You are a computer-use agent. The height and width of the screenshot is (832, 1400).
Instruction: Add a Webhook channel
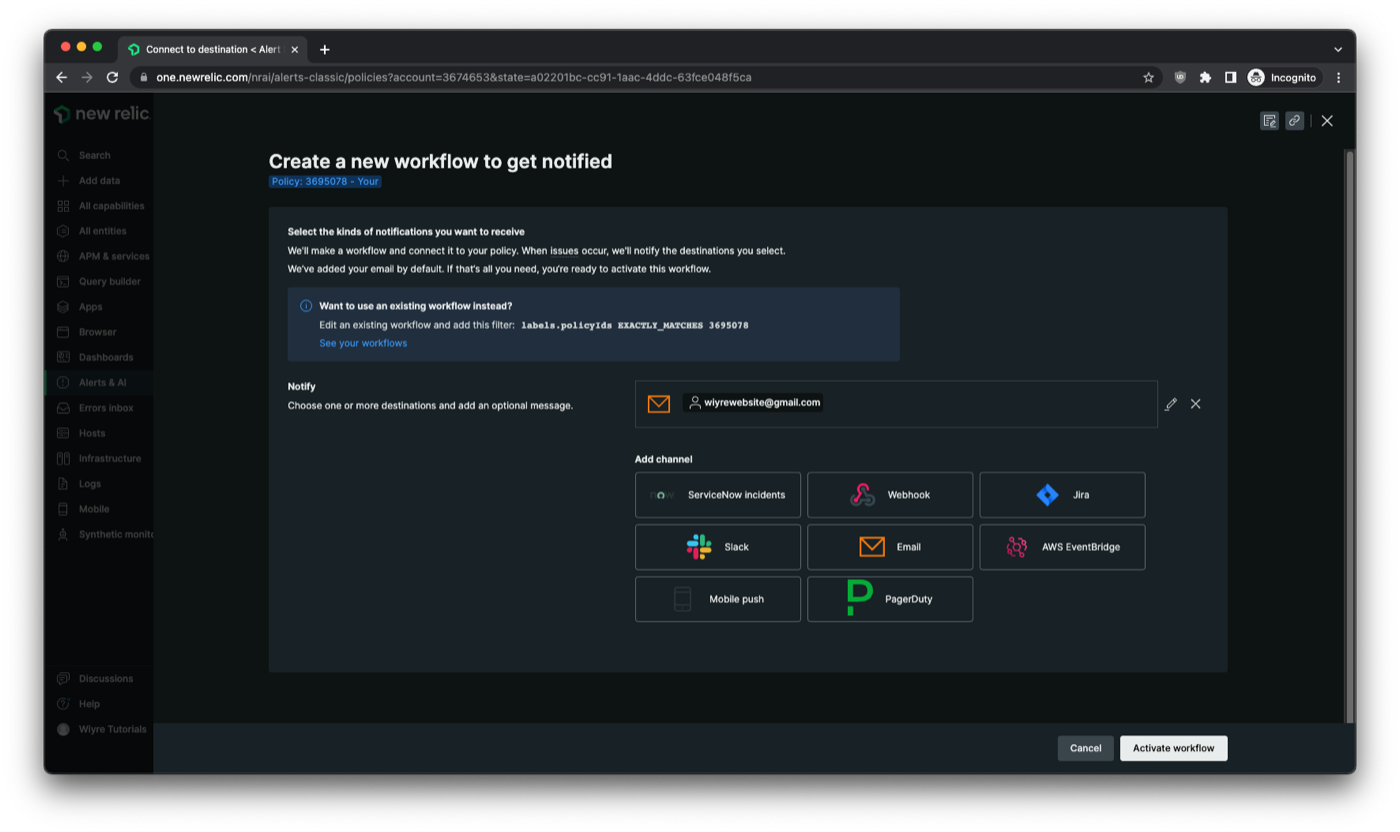click(890, 495)
